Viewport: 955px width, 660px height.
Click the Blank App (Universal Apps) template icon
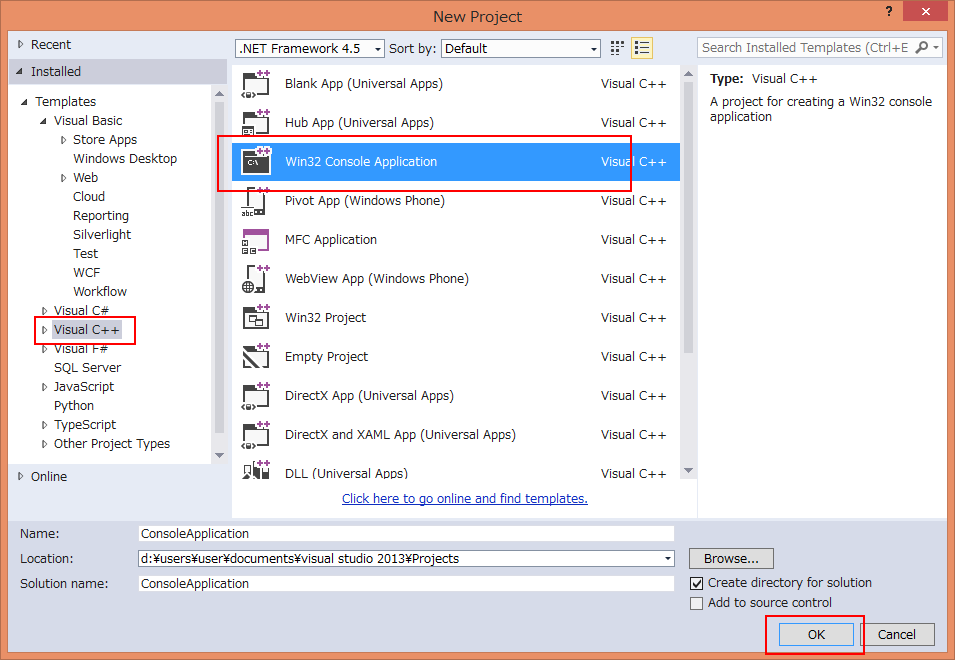[x=256, y=84]
